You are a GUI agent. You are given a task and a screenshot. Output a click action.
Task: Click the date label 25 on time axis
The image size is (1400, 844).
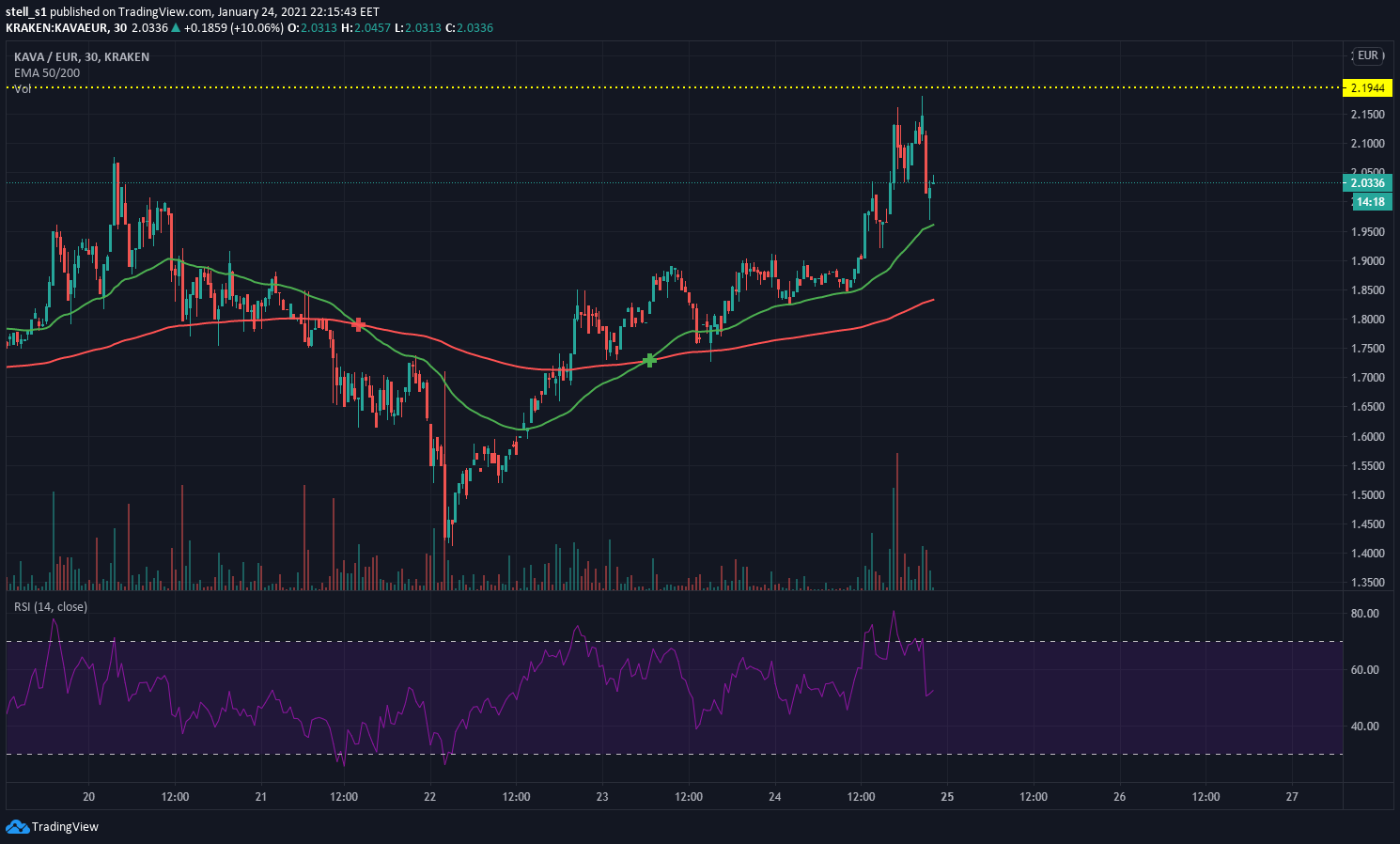tap(947, 797)
